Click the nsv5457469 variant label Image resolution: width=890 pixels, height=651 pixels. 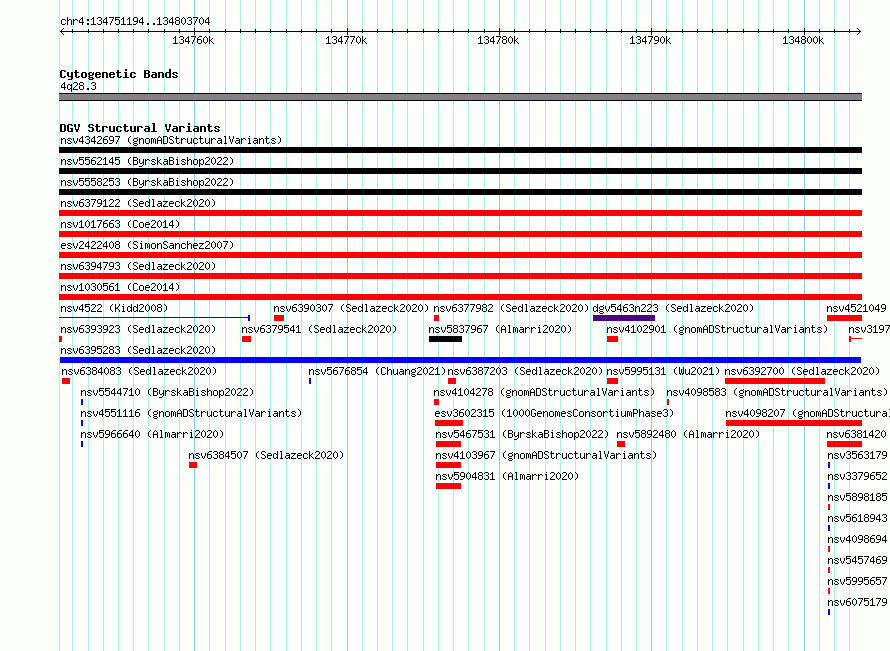pyautogui.click(x=857, y=560)
